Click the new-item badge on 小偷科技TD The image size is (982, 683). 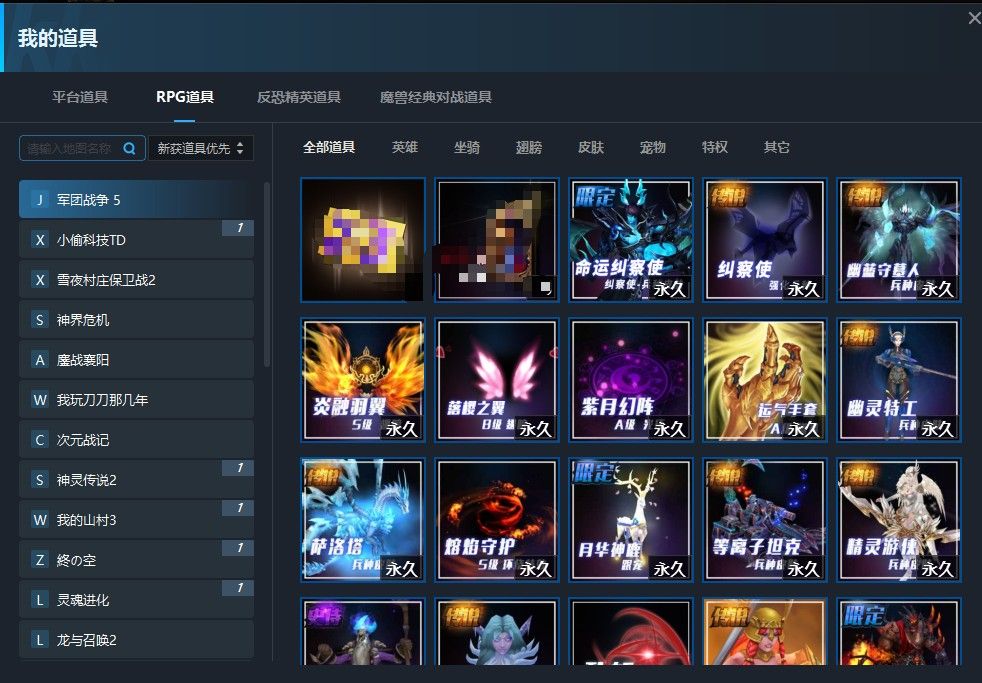tap(238, 228)
